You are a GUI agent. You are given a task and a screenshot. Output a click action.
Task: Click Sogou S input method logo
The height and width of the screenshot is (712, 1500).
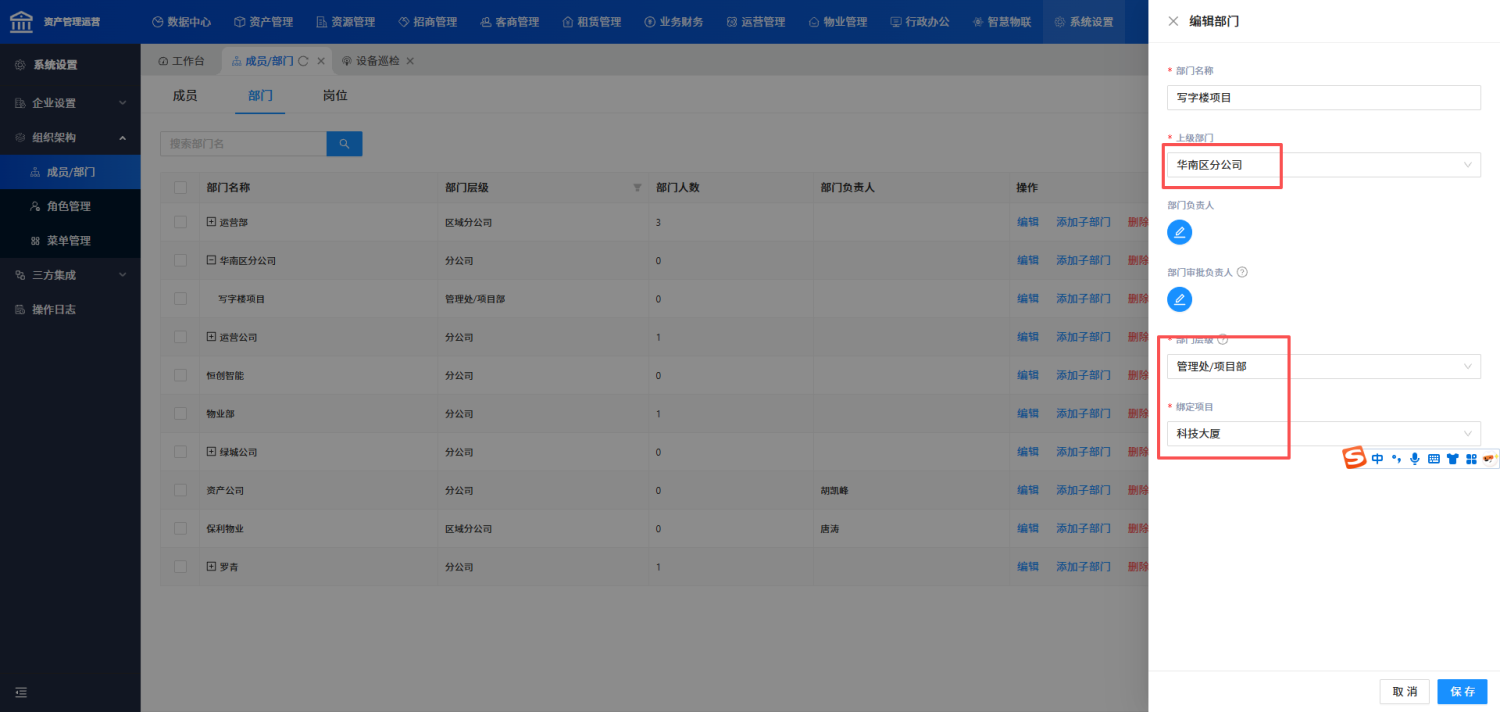(1354, 458)
